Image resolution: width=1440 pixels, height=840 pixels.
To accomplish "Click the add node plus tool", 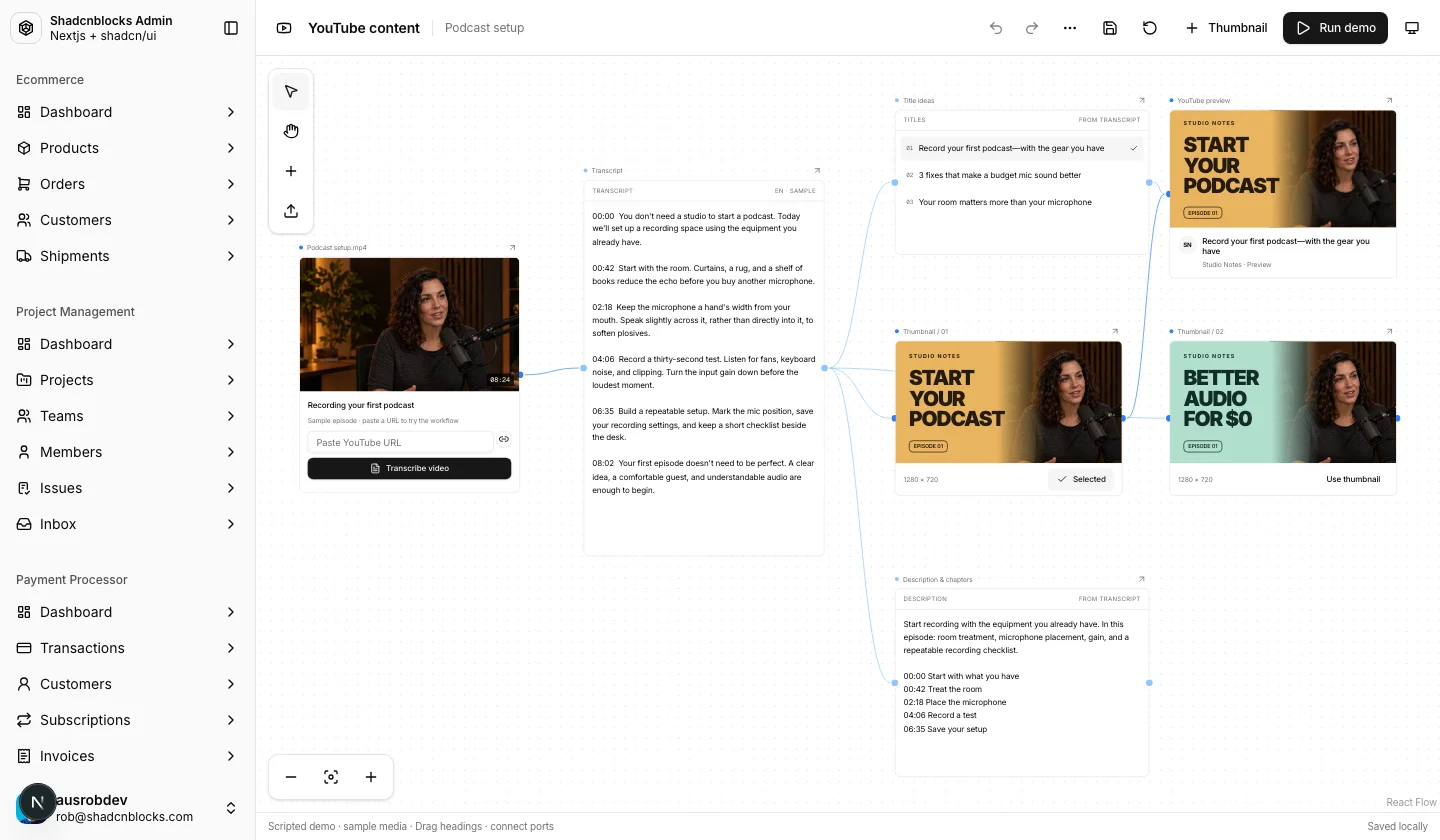I will point(291,171).
